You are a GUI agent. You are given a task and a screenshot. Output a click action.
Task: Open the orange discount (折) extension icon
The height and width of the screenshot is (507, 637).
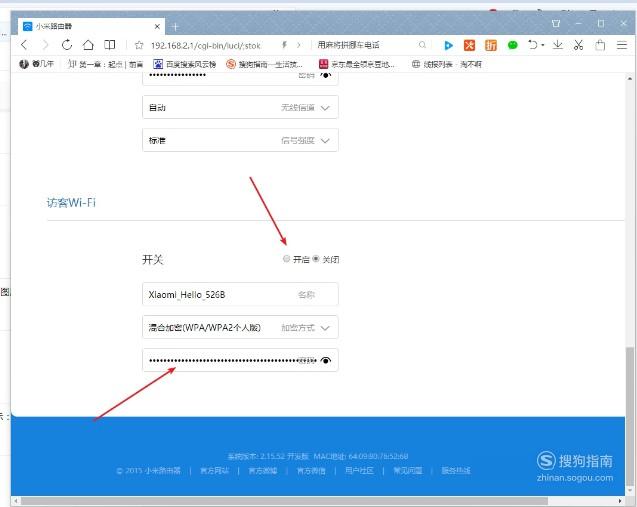tap(491, 45)
